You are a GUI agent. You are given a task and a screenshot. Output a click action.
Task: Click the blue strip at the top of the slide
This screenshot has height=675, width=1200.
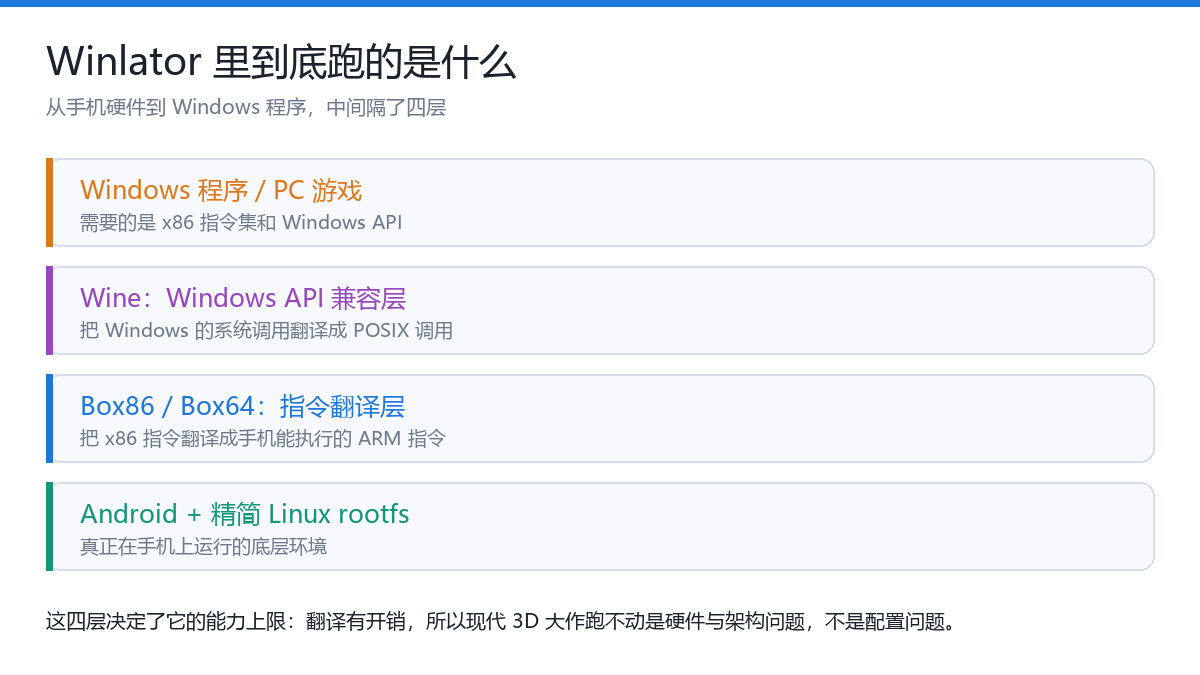click(600, 3)
